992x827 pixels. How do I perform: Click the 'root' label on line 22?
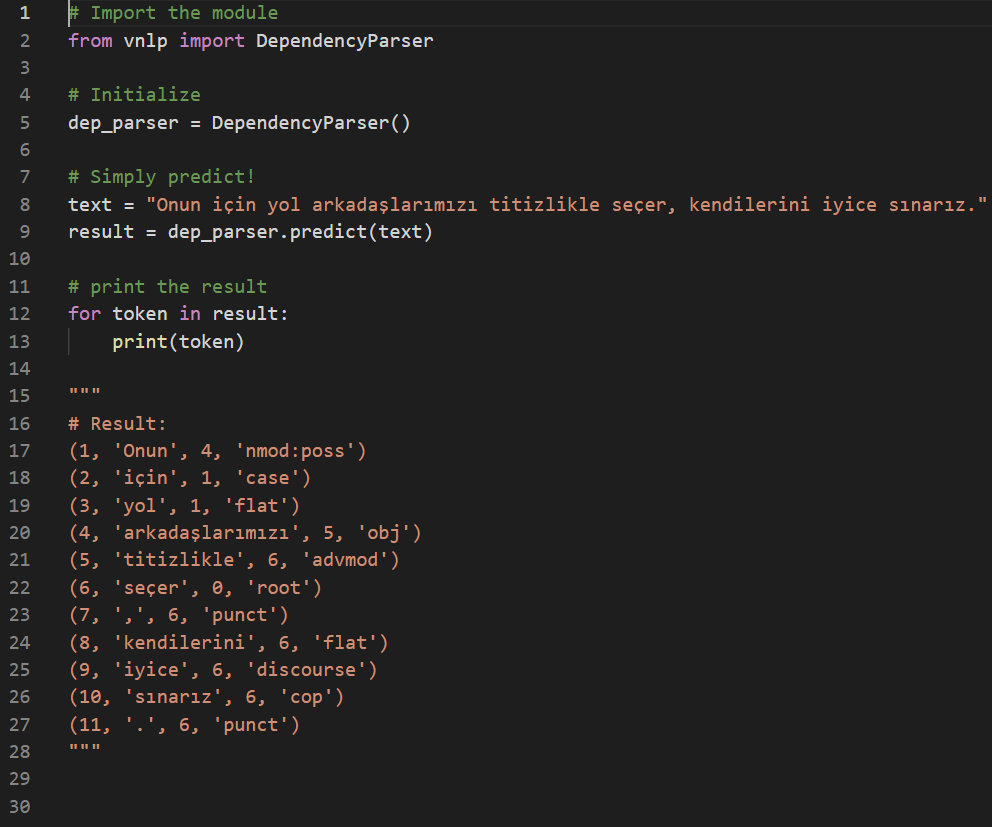click(283, 588)
